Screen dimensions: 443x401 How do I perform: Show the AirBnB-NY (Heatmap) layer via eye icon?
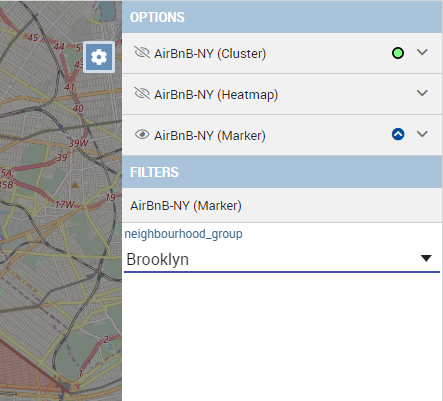(x=142, y=94)
